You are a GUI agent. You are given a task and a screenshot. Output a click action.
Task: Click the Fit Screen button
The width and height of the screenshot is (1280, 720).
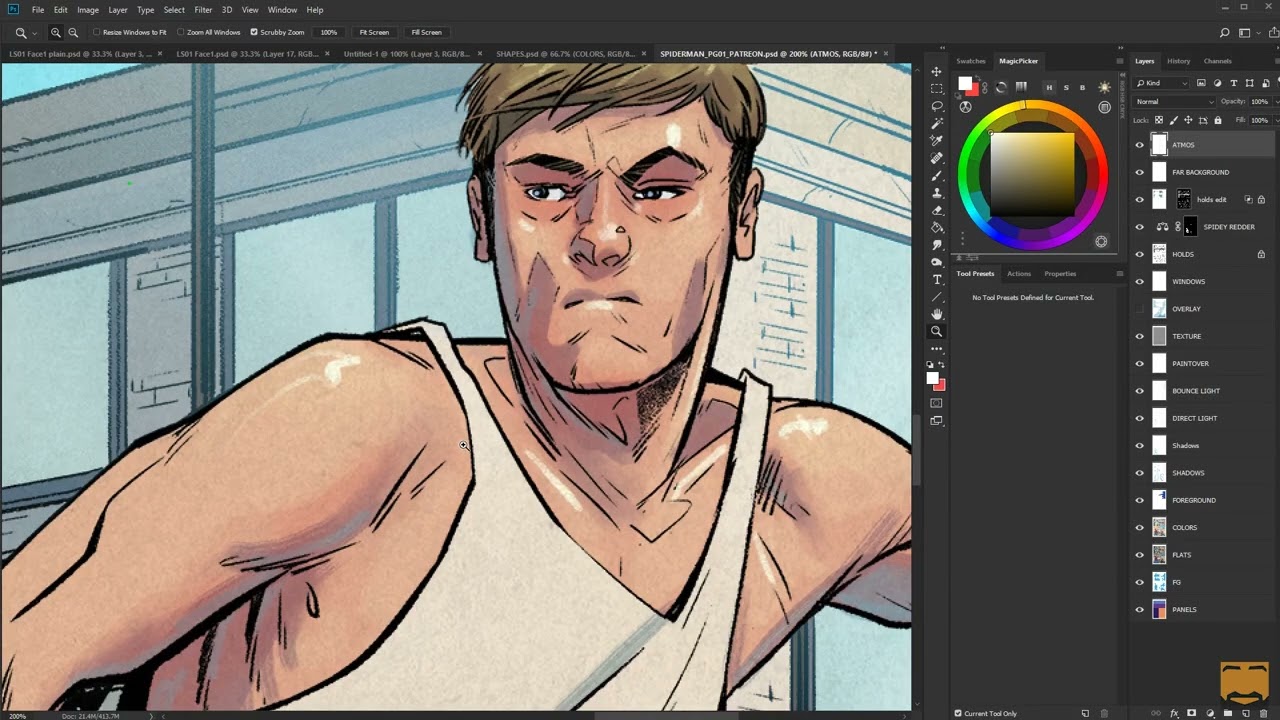[x=375, y=32]
